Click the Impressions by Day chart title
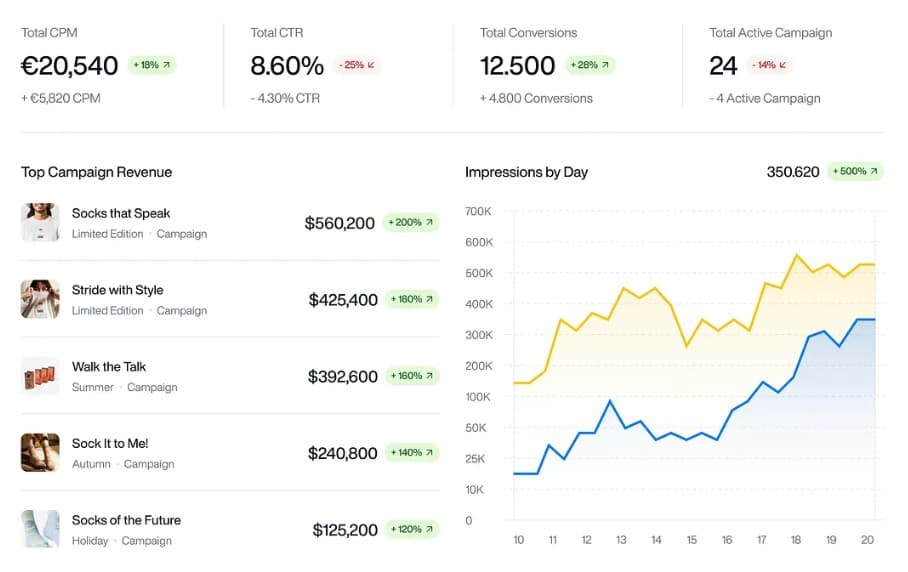The image size is (908, 572). [x=526, y=172]
